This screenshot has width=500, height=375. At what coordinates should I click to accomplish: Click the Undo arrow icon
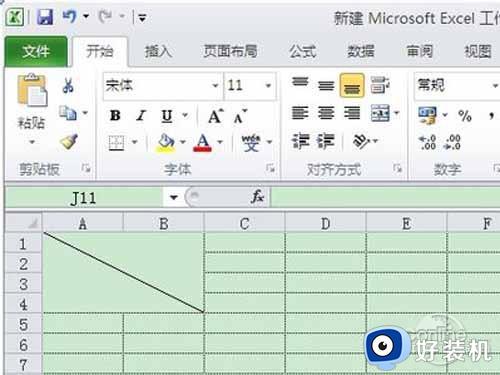tap(70, 16)
